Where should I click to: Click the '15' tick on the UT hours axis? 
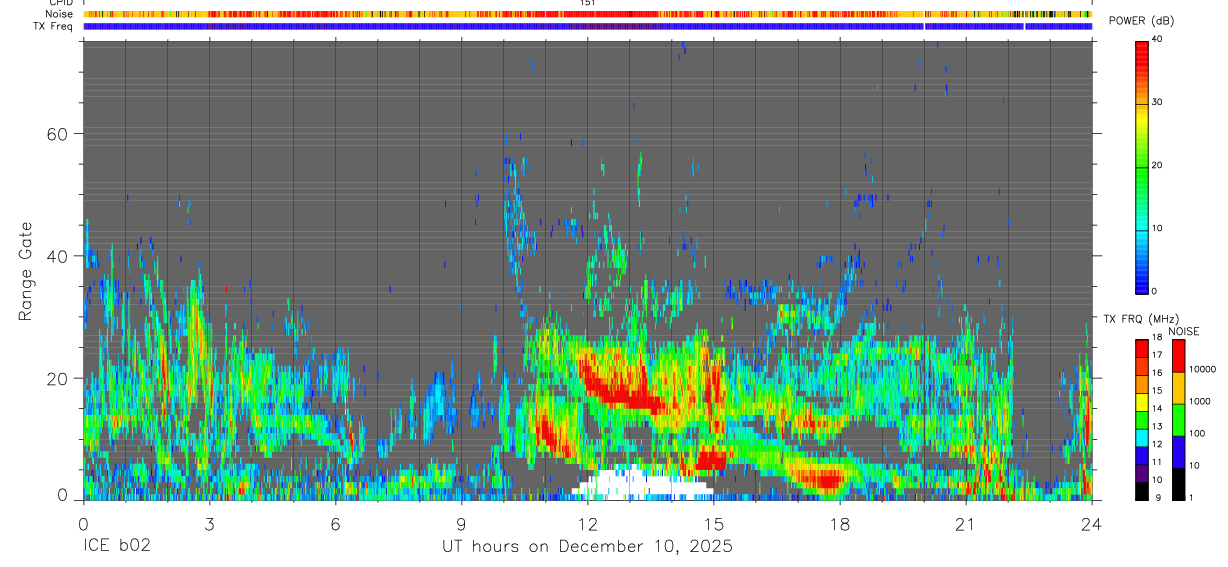tap(714, 523)
